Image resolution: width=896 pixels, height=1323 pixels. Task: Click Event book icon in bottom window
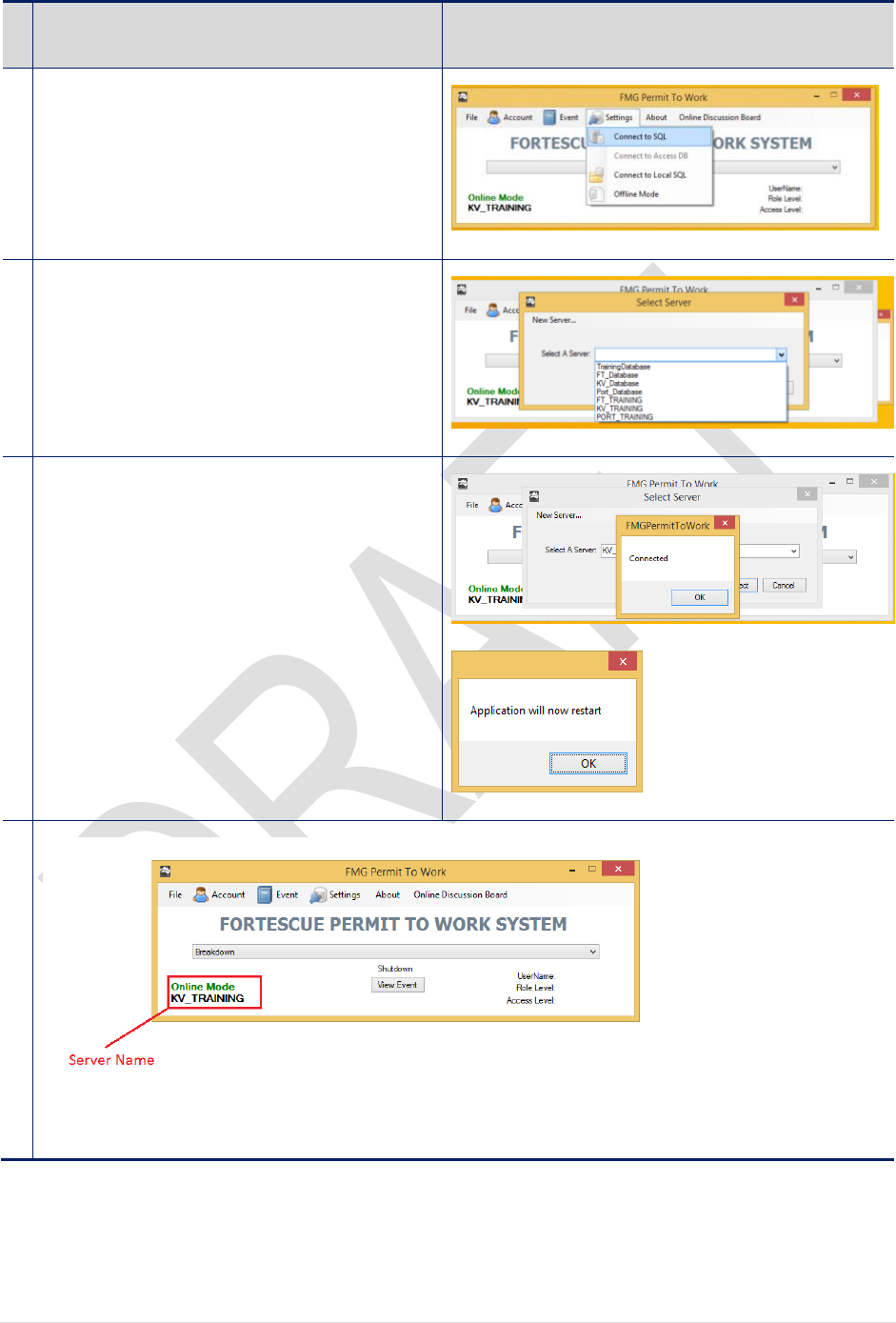(265, 894)
